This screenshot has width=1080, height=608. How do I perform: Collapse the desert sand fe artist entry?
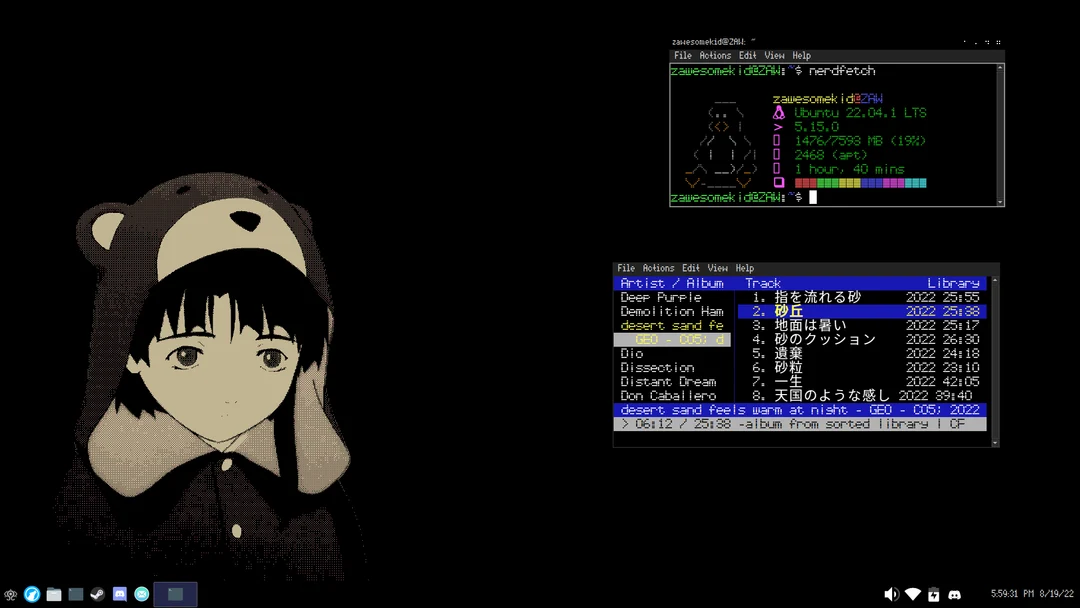pyautogui.click(x=671, y=326)
